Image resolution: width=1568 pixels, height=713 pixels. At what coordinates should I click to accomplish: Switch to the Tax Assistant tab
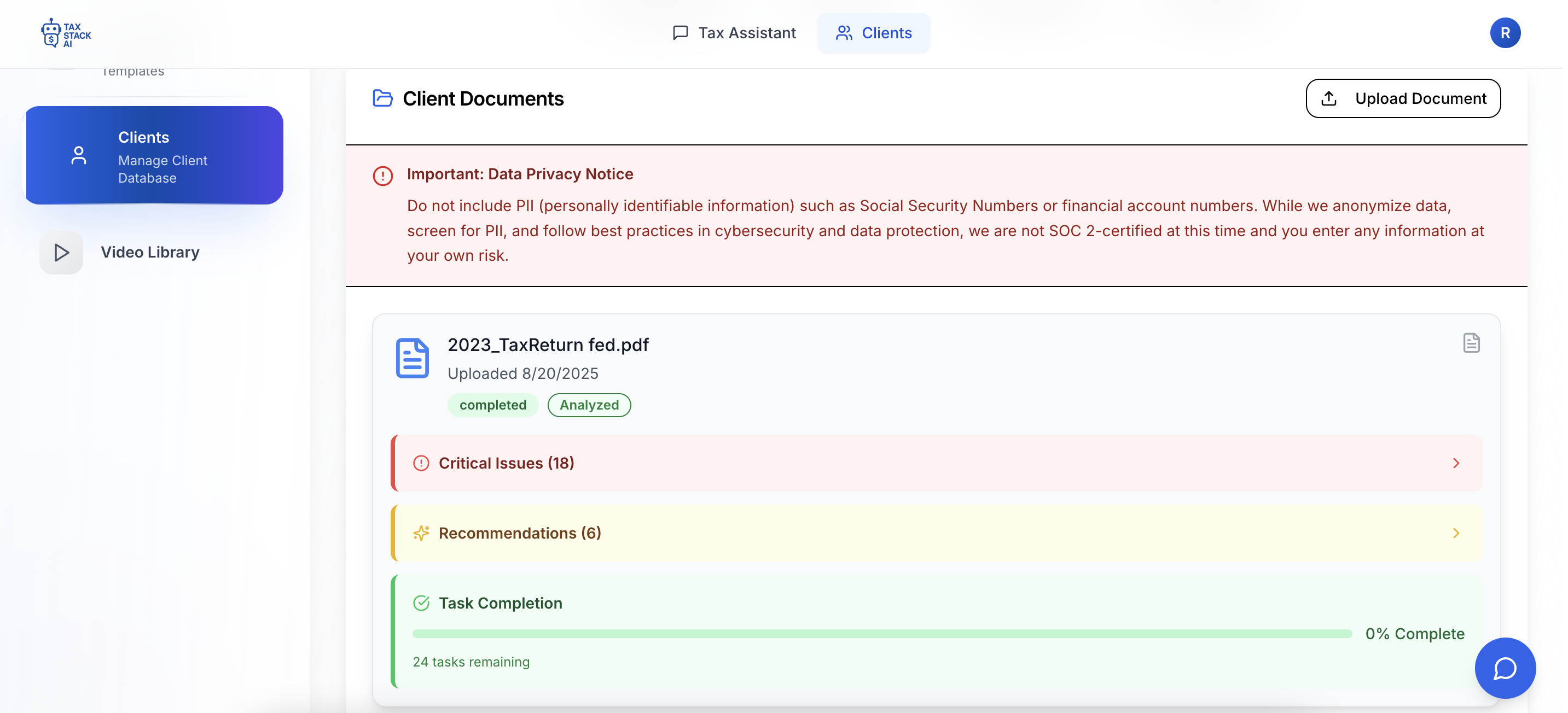pos(734,33)
